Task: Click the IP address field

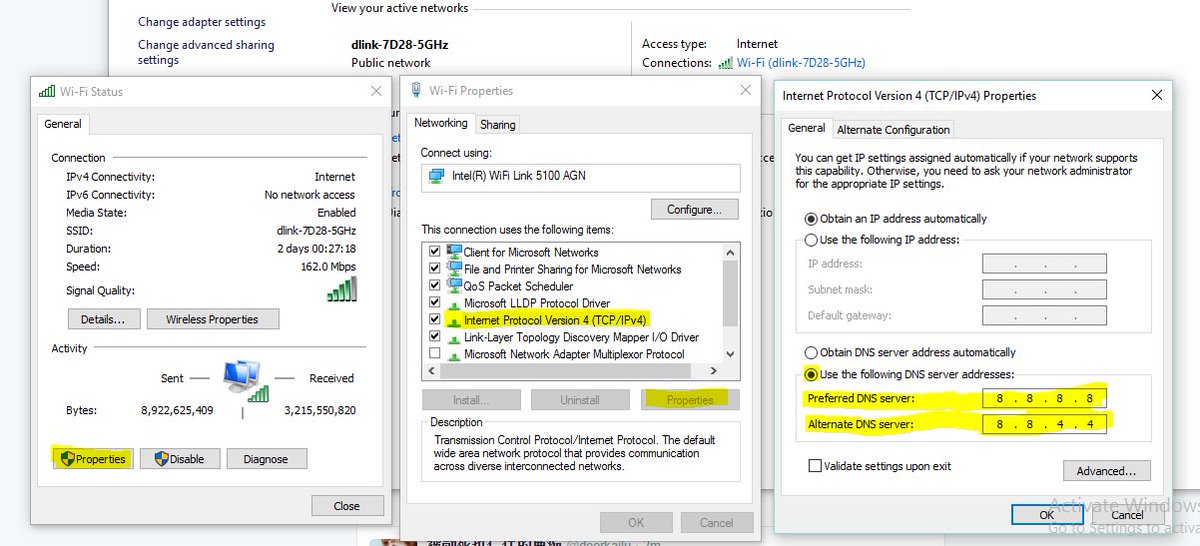Action: [1044, 264]
